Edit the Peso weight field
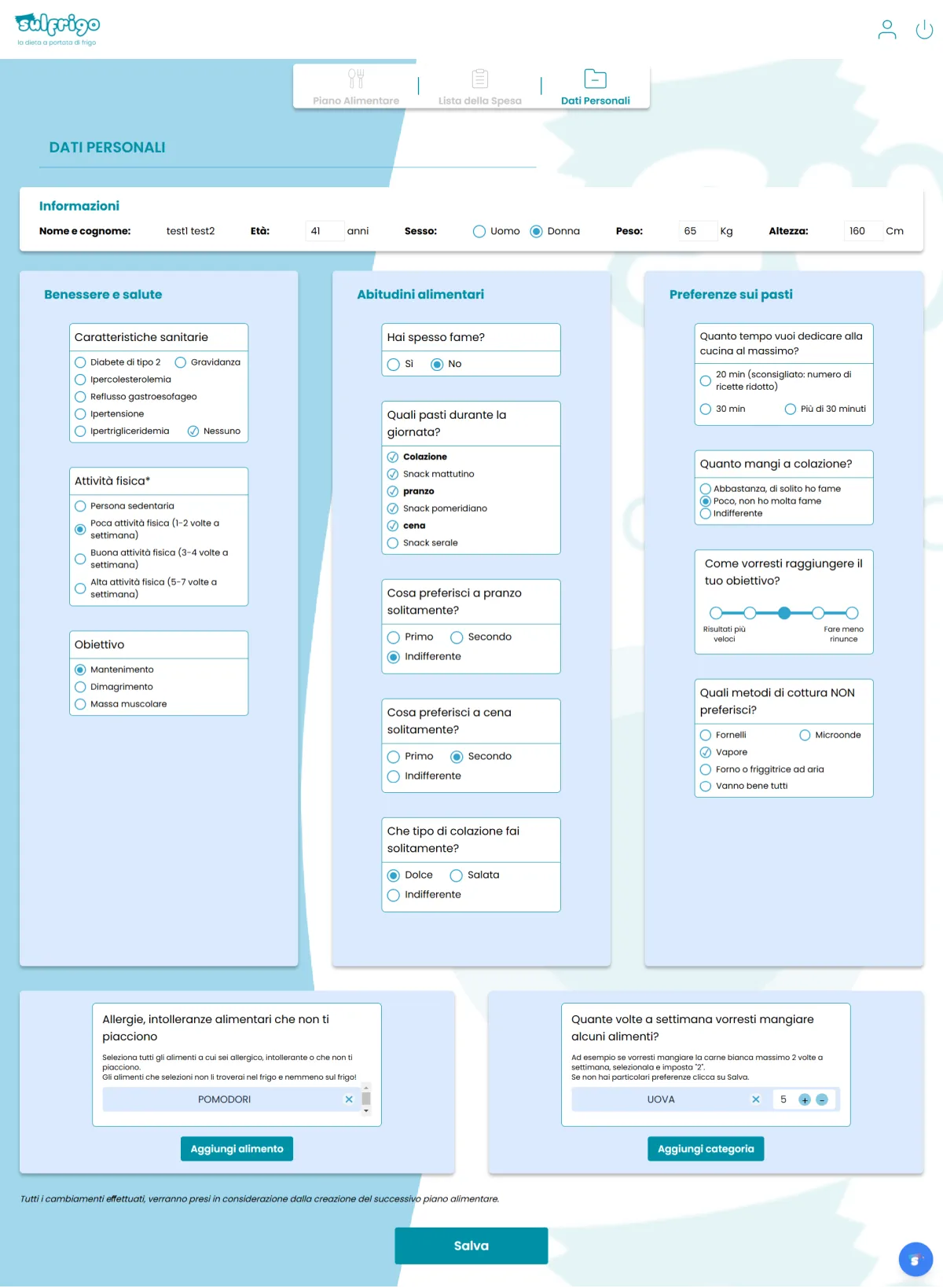The width and height of the screenshot is (943, 1288). (698, 231)
